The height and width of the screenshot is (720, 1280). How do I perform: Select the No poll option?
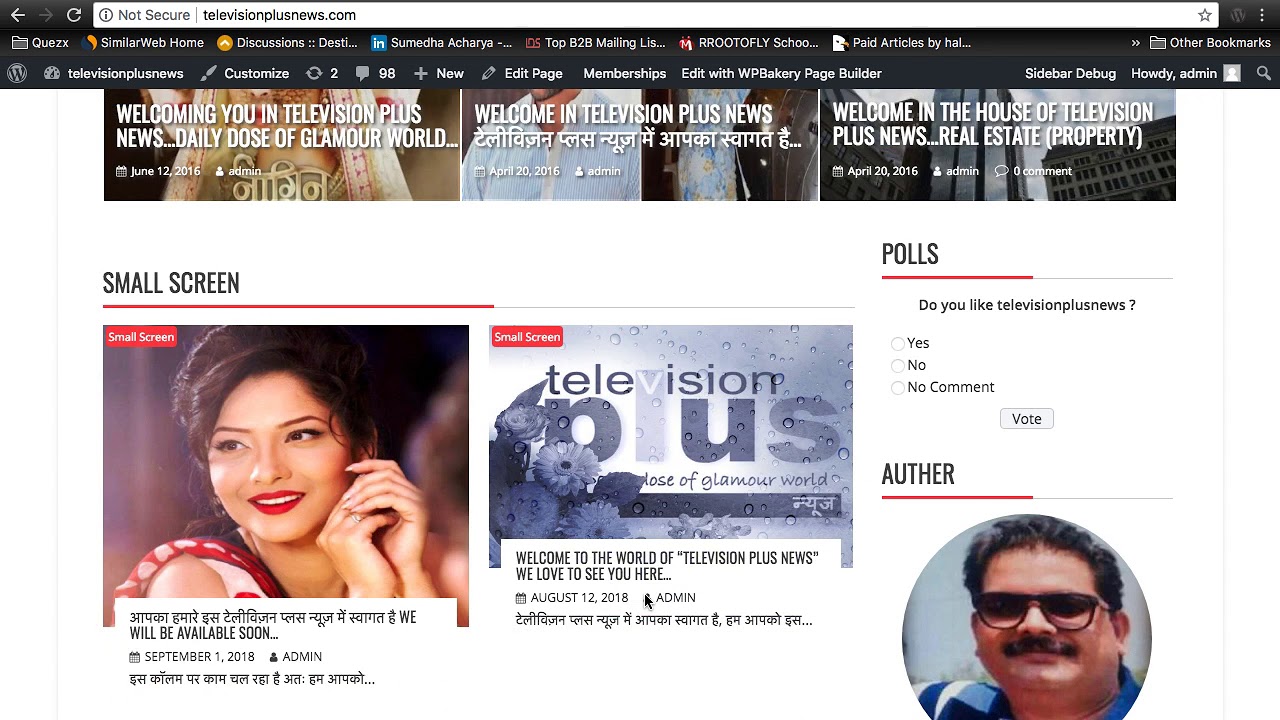898,366
